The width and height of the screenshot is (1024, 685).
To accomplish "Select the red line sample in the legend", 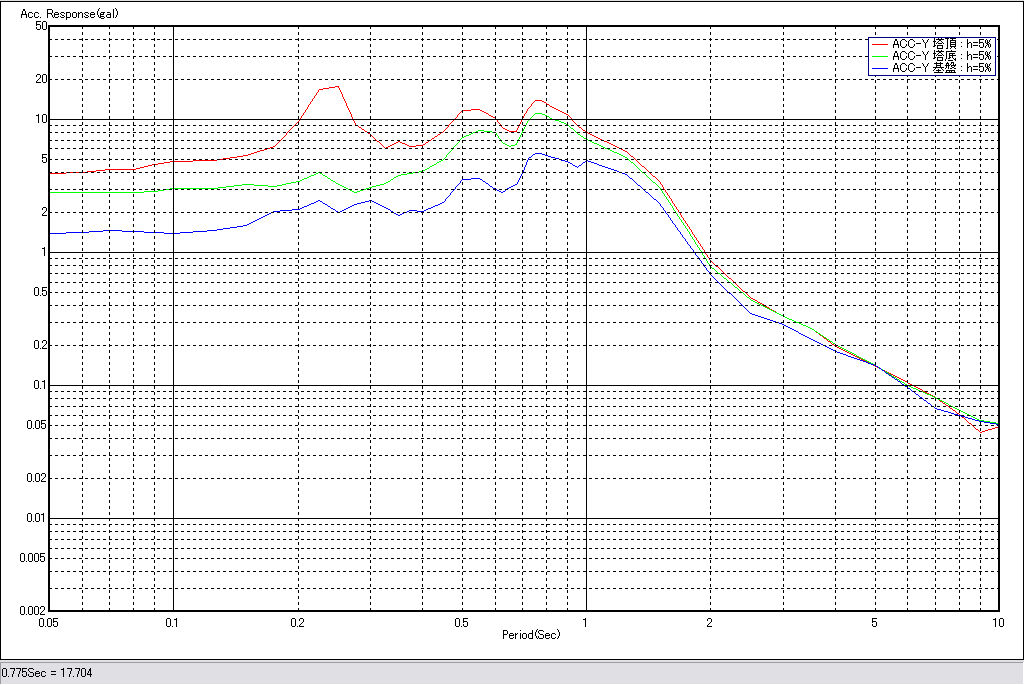I will coord(880,44).
